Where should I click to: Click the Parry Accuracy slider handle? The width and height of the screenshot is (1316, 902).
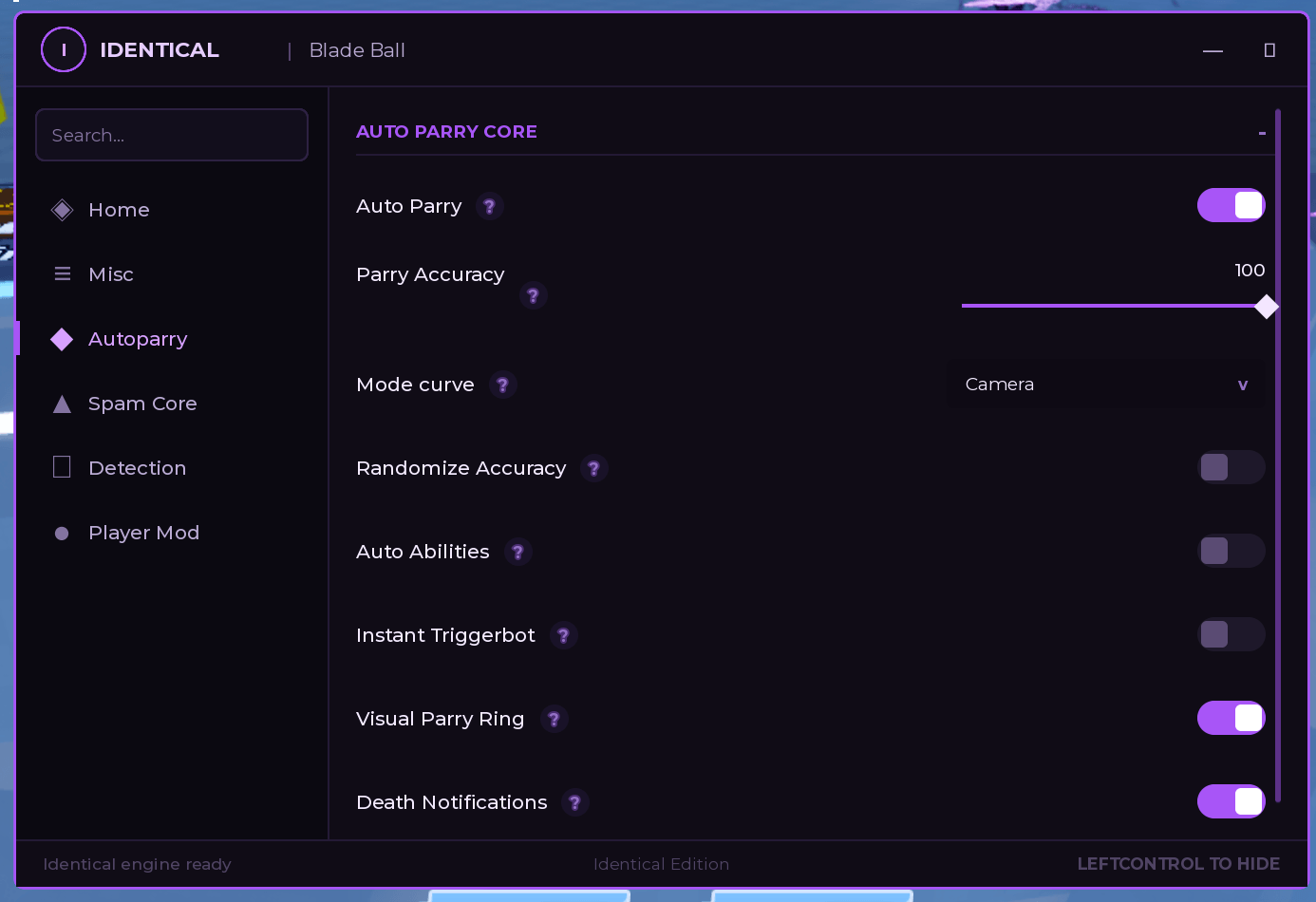[1266, 306]
